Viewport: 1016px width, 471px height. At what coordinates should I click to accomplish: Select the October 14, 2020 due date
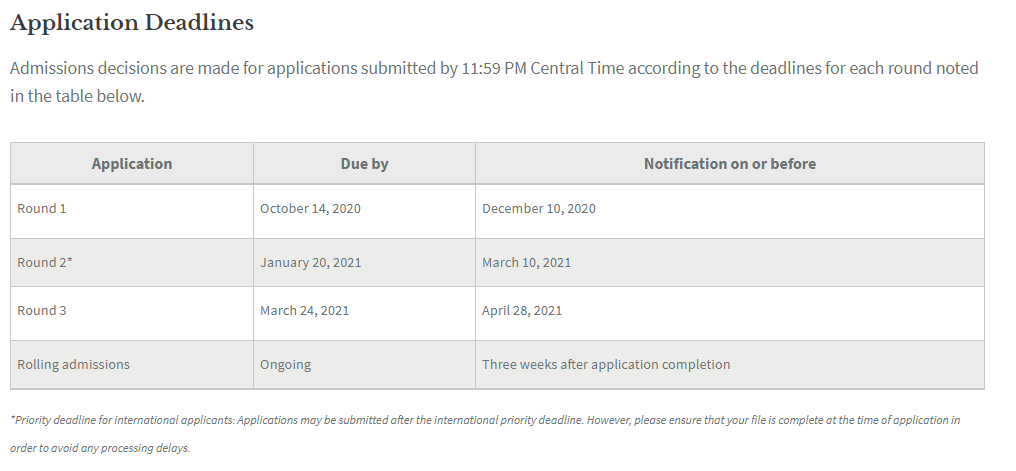310,209
